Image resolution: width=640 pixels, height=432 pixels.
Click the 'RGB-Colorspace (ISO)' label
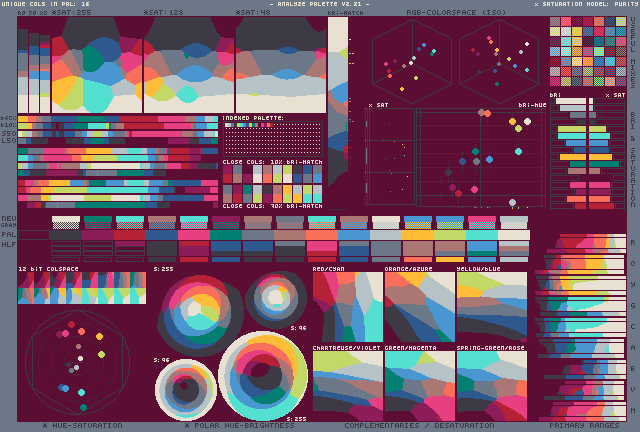(456, 13)
